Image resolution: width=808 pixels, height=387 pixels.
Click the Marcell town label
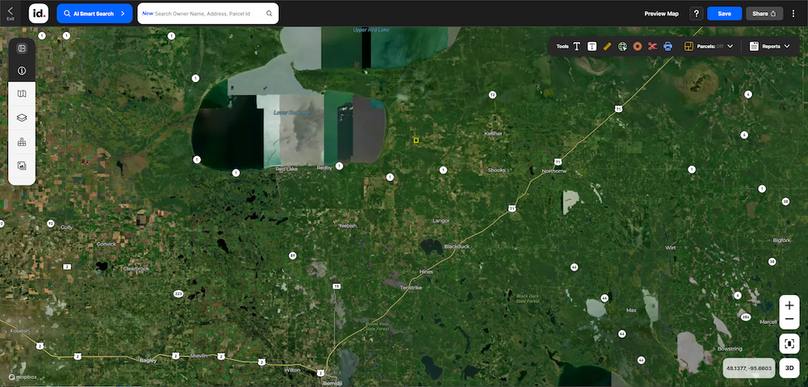pyautogui.click(x=768, y=323)
